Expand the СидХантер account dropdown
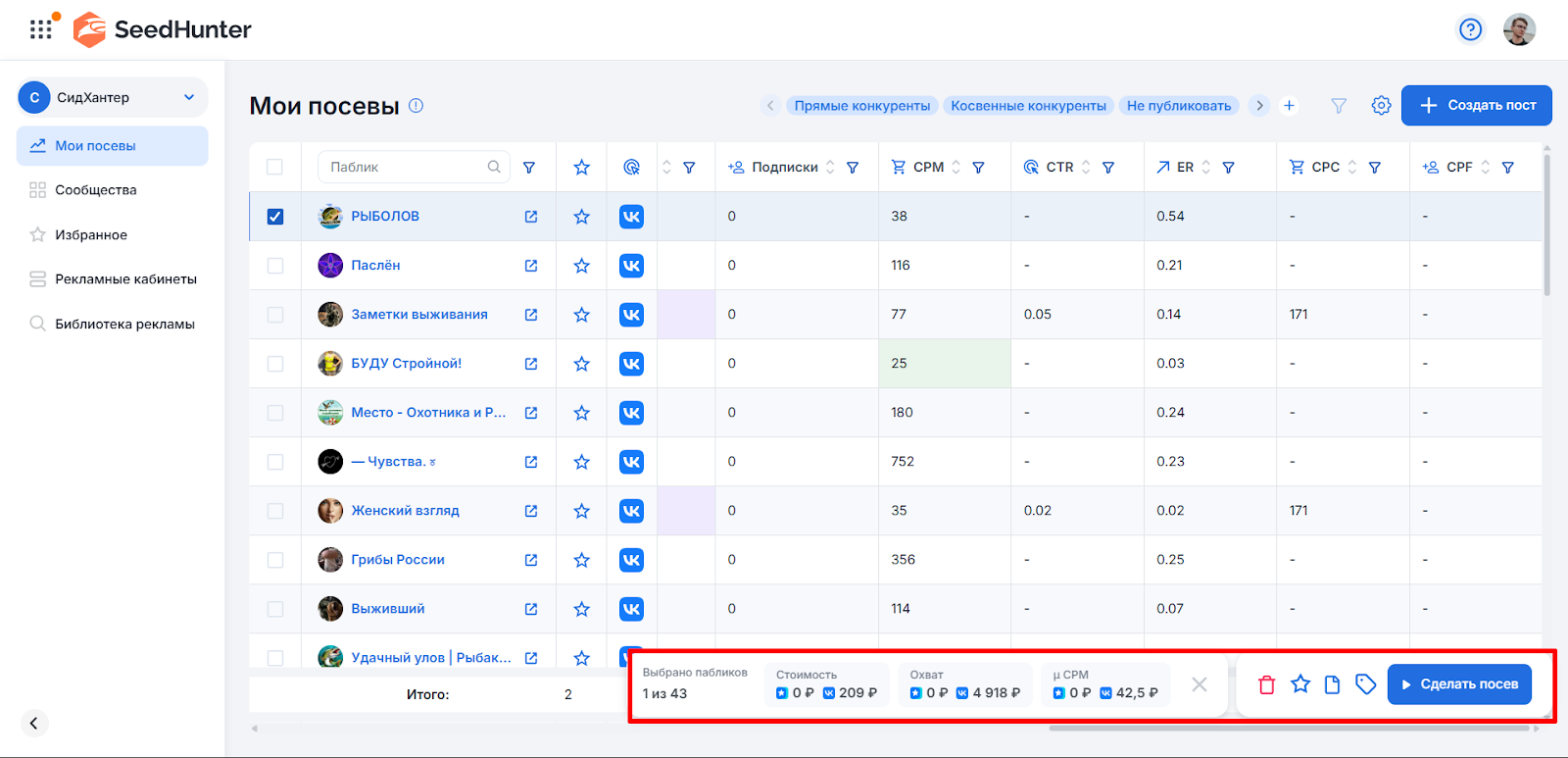This screenshot has width=1568, height=758. tap(189, 97)
